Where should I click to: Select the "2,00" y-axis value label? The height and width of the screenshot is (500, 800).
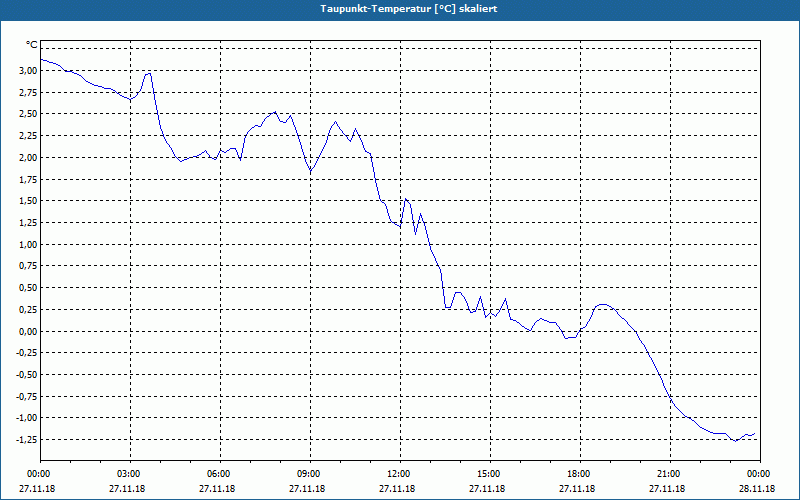click(x=29, y=157)
